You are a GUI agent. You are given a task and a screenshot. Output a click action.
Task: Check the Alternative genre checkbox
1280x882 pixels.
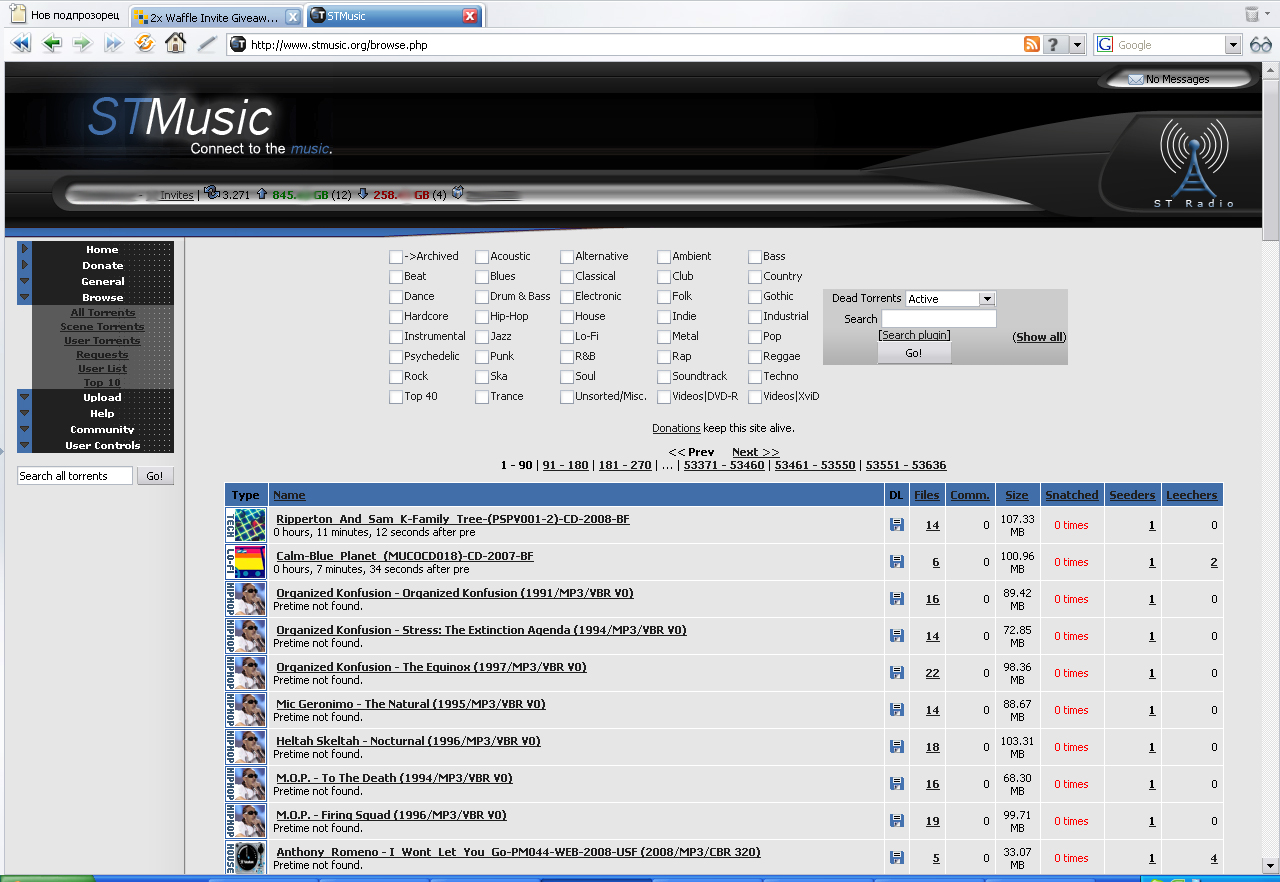click(567, 257)
